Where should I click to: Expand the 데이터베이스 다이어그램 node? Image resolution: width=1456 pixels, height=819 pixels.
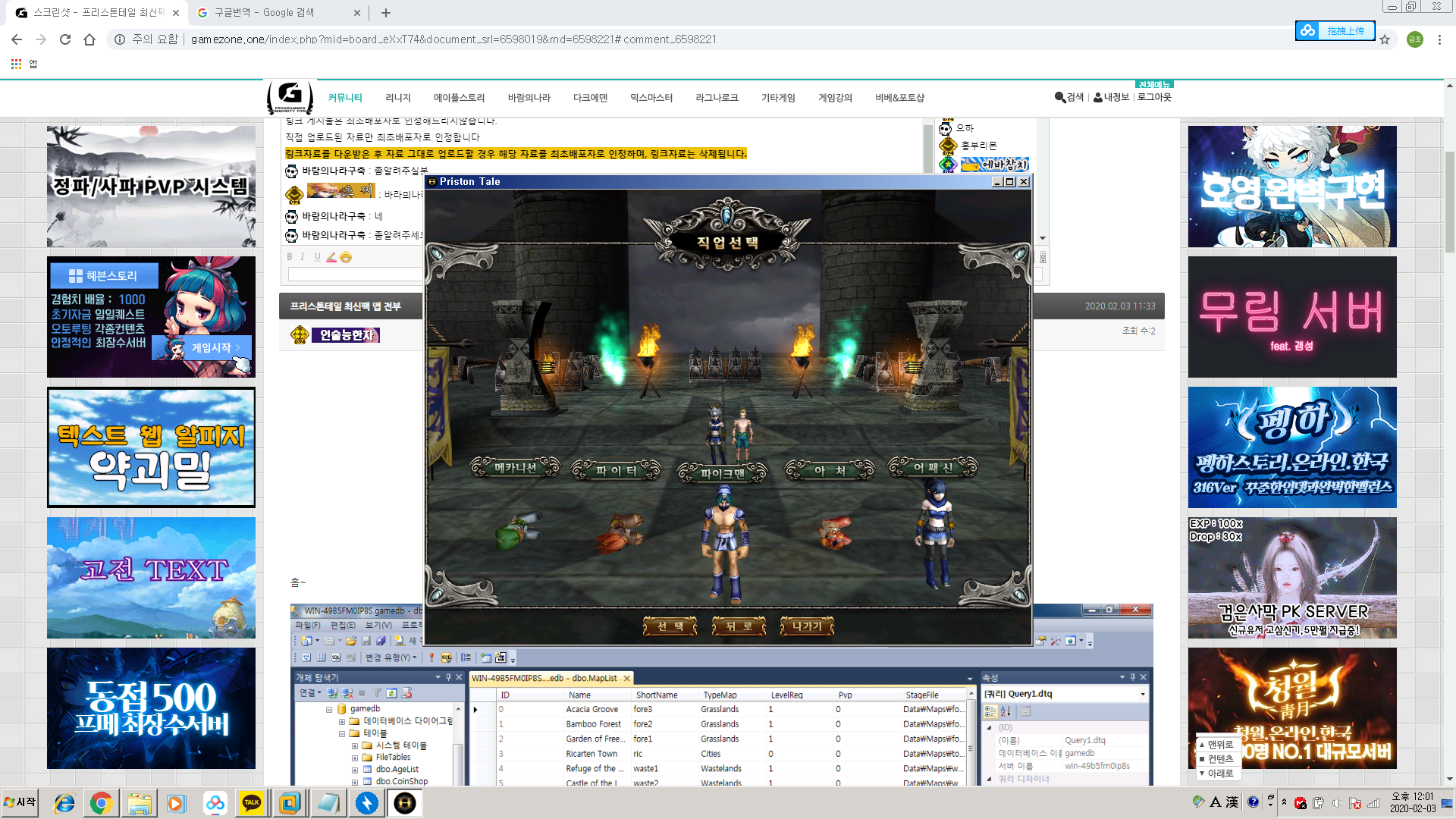pos(342,722)
